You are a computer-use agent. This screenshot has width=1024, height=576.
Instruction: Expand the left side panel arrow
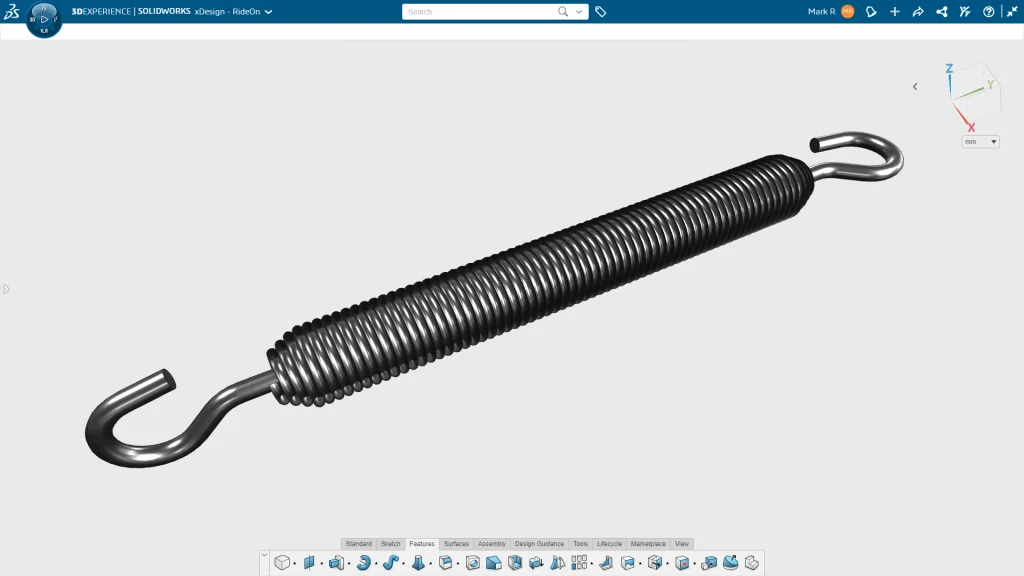(x=5, y=289)
